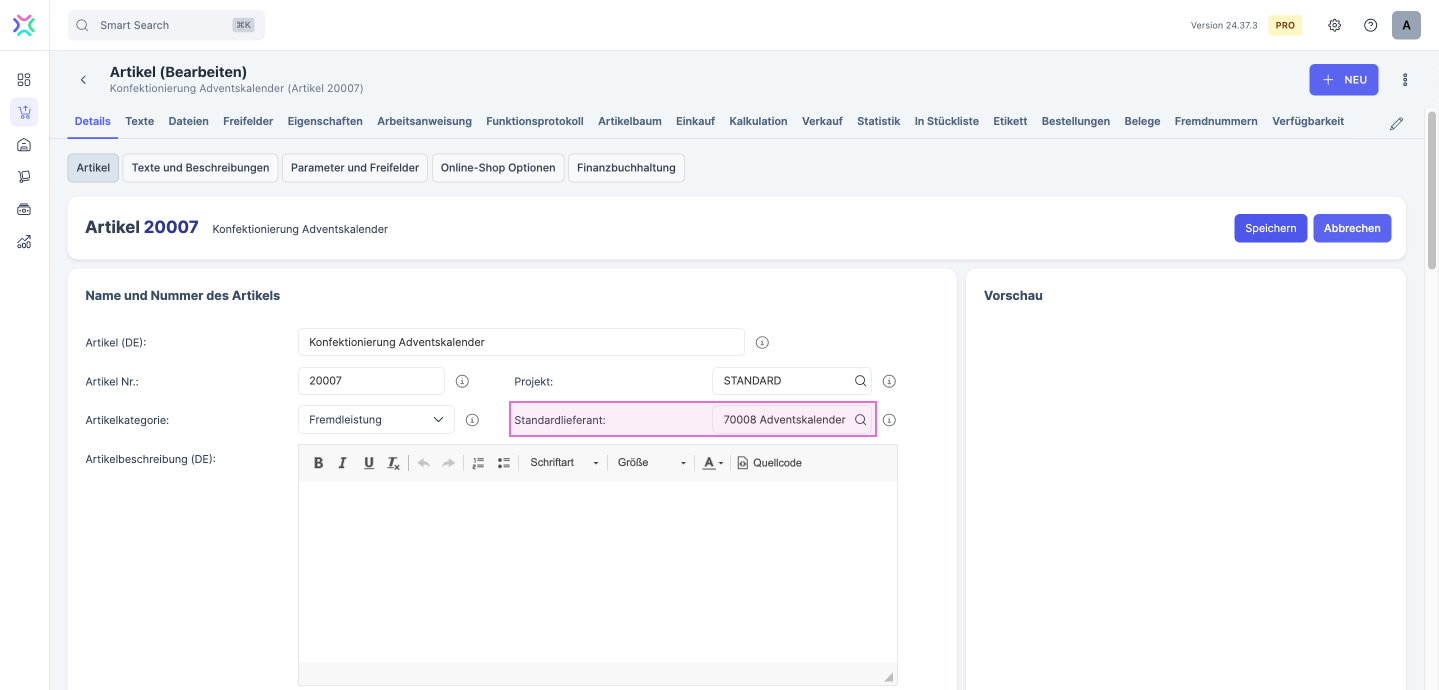Open the text color picker
1439x690 pixels.
click(x=712, y=463)
